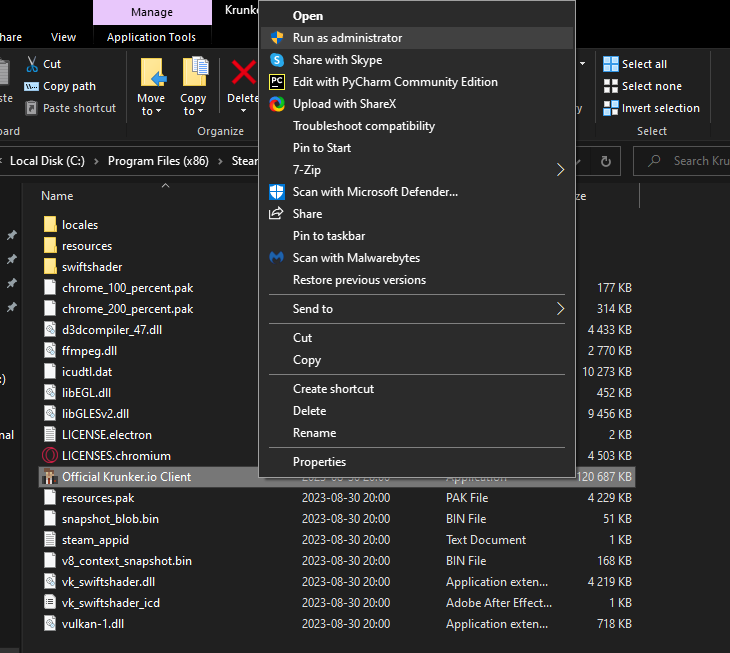Choose Pin to Start
This screenshot has width=730, height=653.
pyautogui.click(x=417, y=148)
